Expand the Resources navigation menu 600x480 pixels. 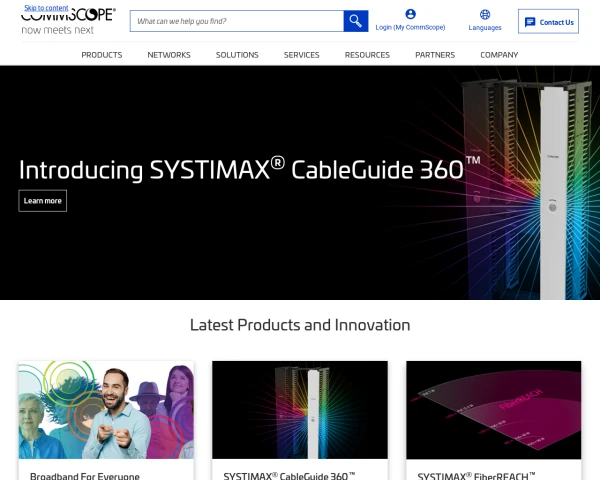(x=367, y=55)
